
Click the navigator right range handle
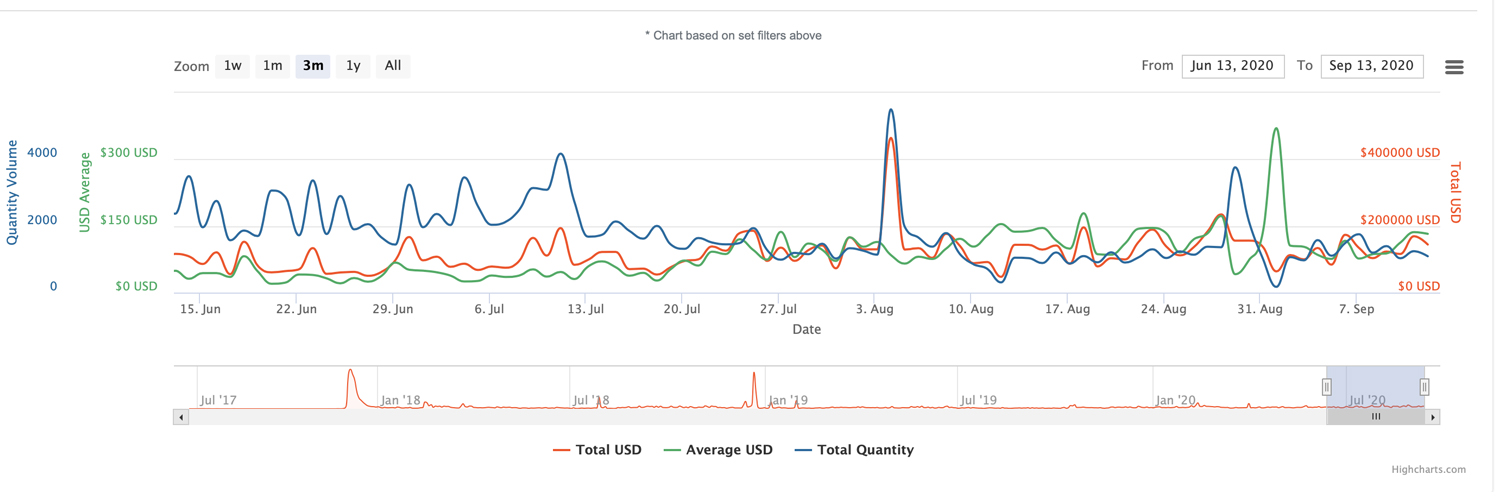pyautogui.click(x=1424, y=387)
